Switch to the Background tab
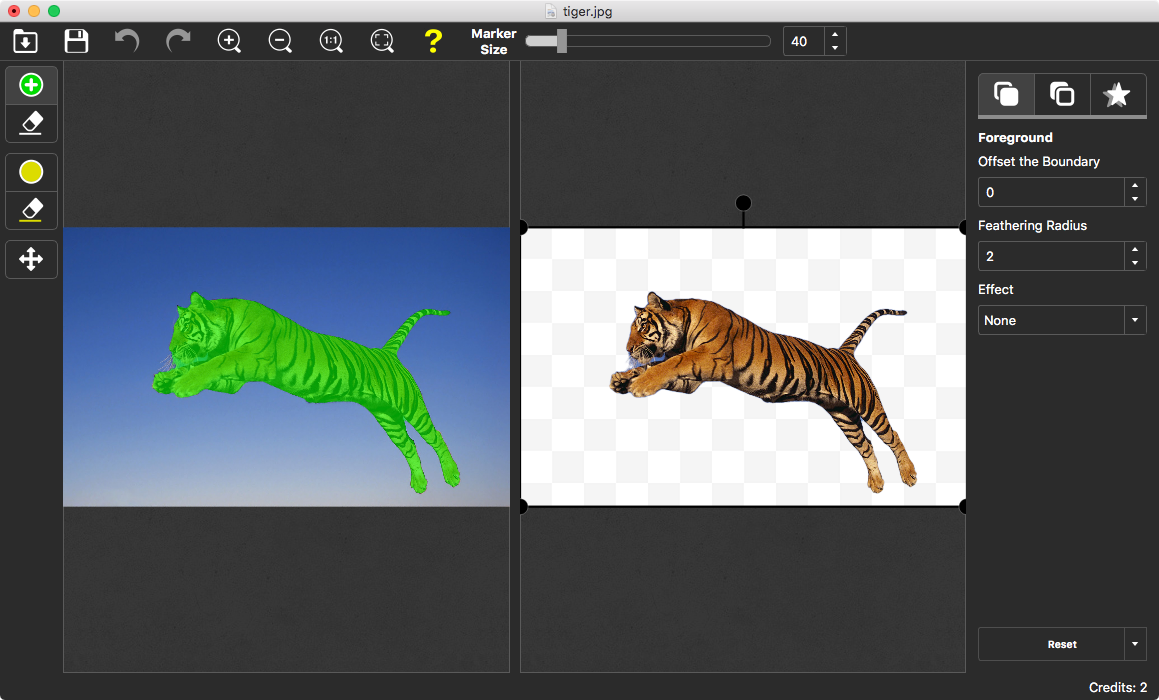 [x=1061, y=95]
